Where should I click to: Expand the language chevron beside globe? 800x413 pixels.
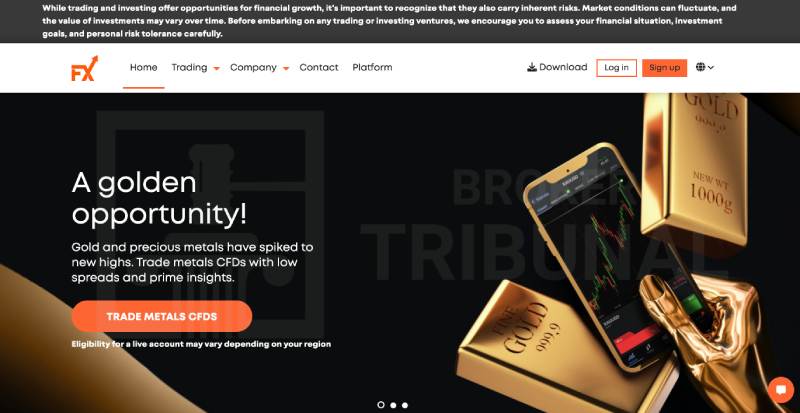(711, 67)
